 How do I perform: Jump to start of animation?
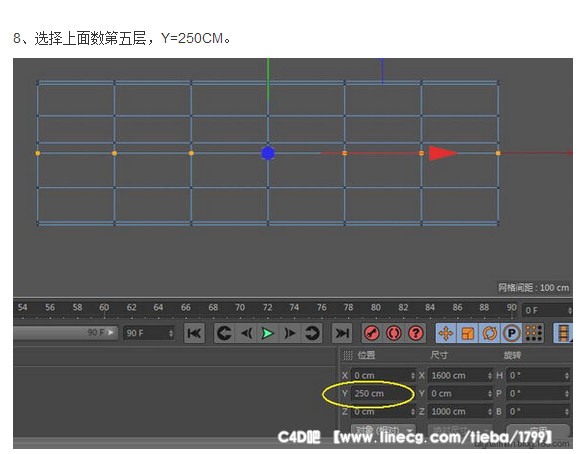tap(194, 333)
